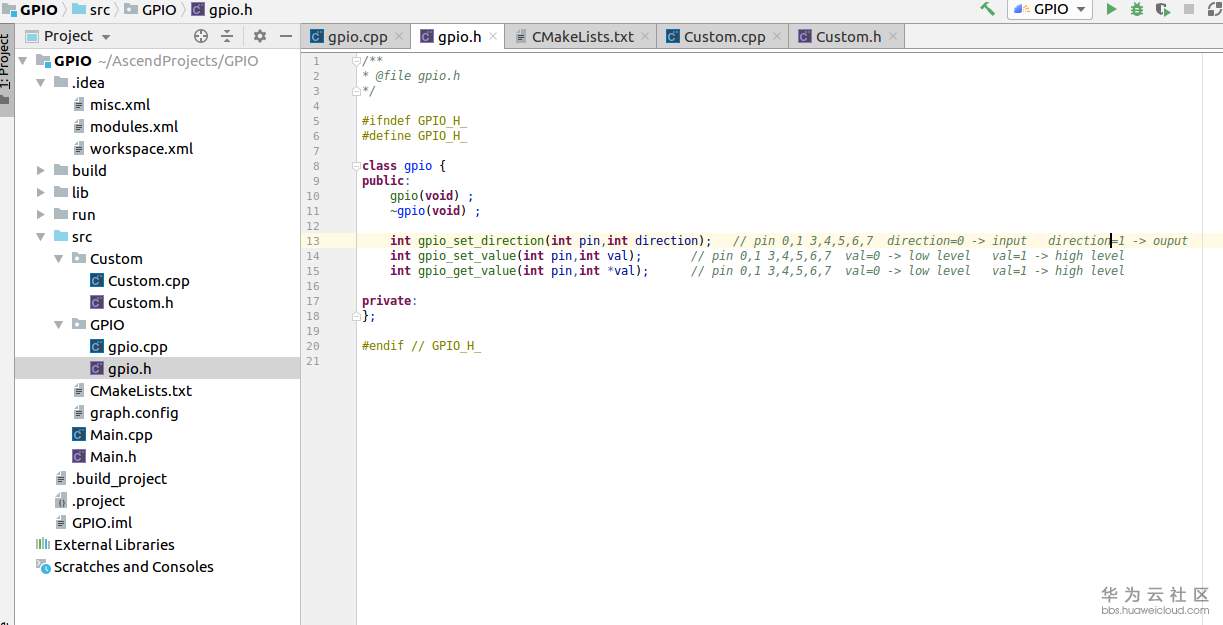This screenshot has height=625, width=1223.
Task: Close the Custom.h tab
Action: point(894,37)
